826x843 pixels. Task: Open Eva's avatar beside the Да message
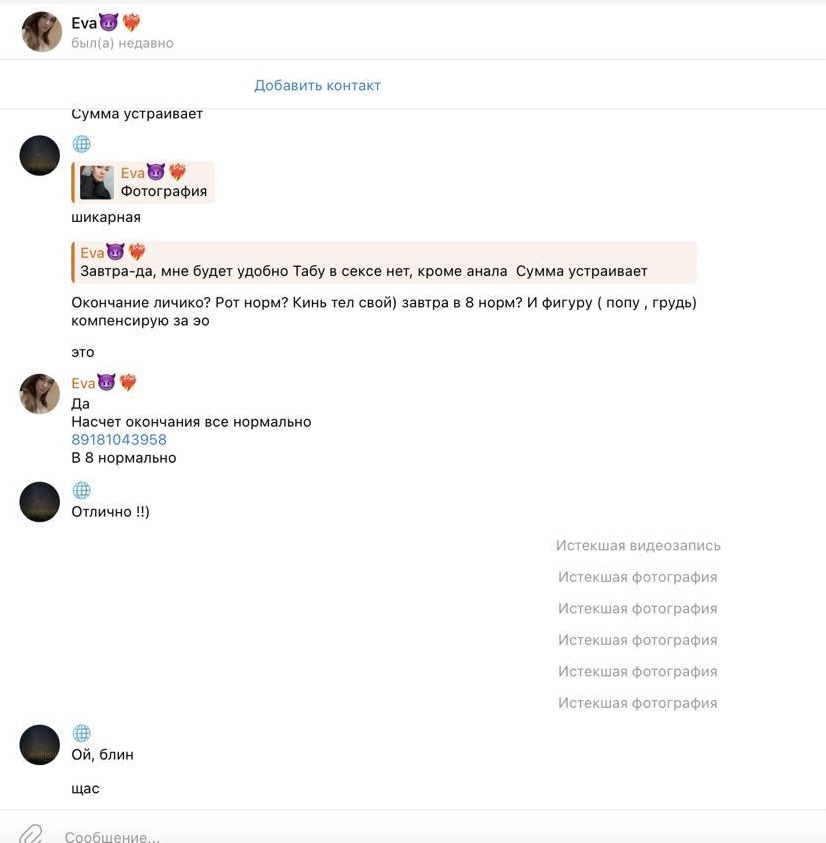pyautogui.click(x=40, y=394)
